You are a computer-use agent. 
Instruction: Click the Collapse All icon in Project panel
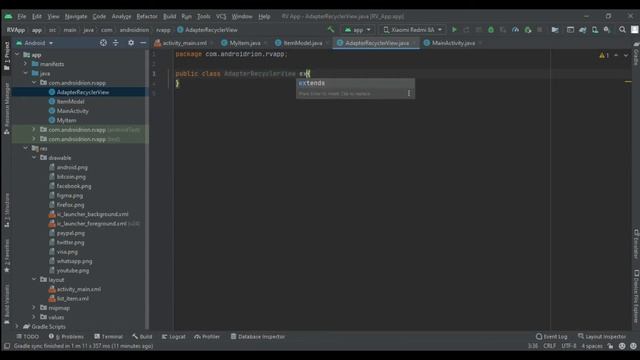116,43
